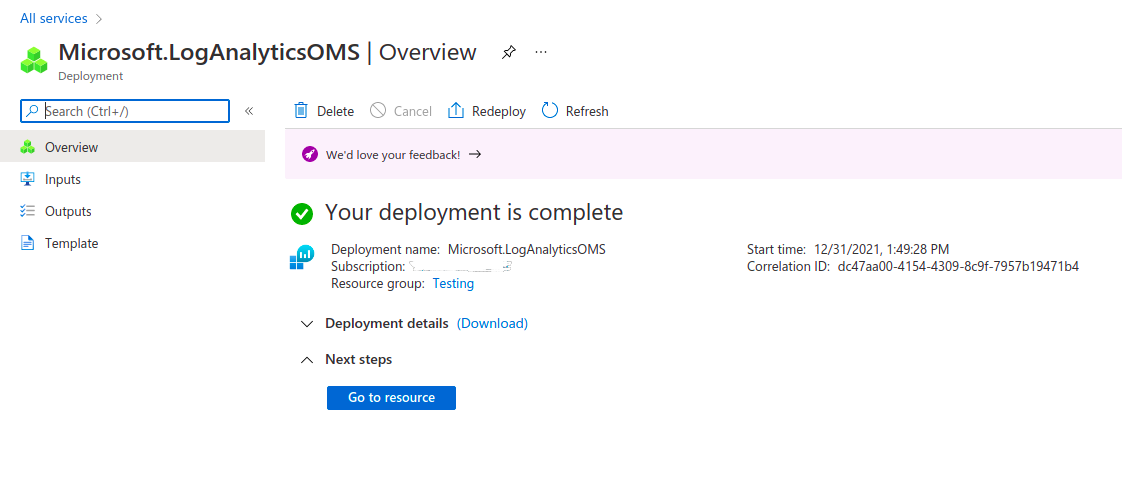Click the Delete trash can icon
Viewport: 1122px width, 493px height.
pos(301,110)
